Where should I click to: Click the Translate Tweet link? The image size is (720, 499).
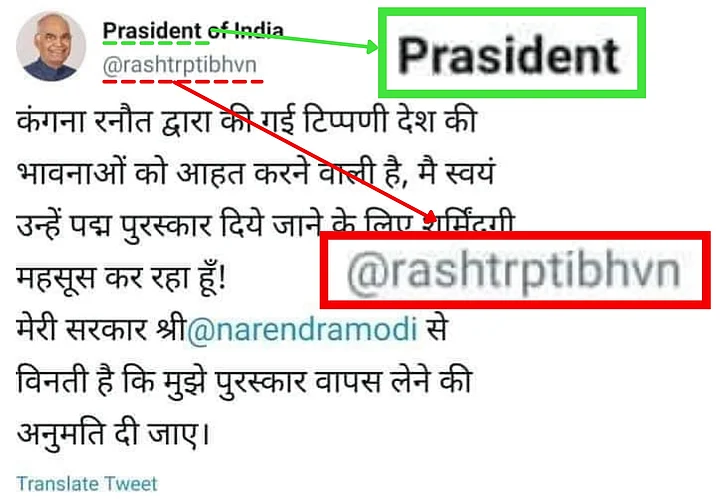pyautogui.click(x=87, y=483)
